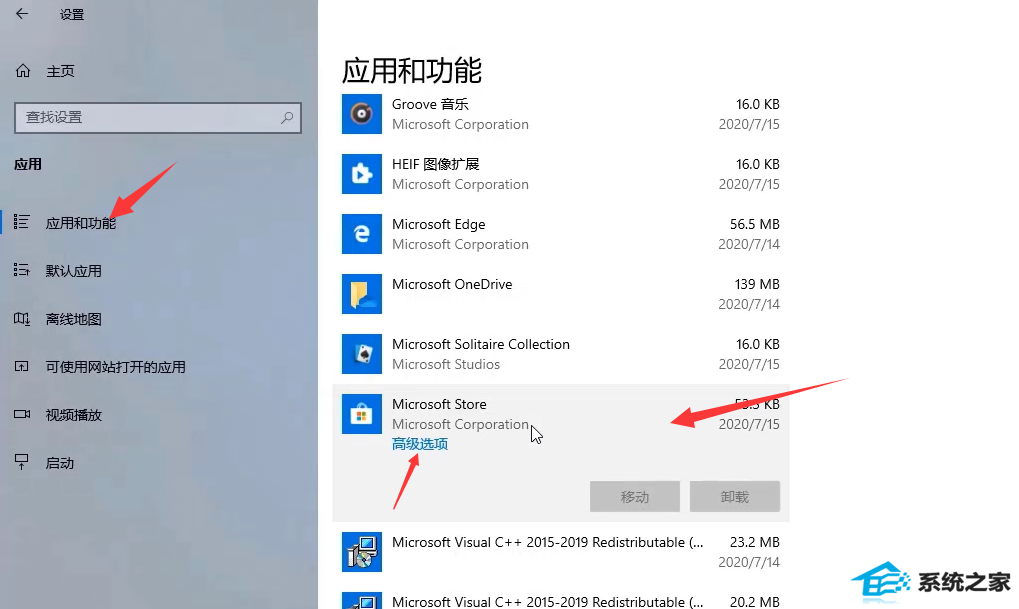Click the 默认应用 sidebar icon
The image size is (1019, 609).
pyautogui.click(x=21, y=270)
